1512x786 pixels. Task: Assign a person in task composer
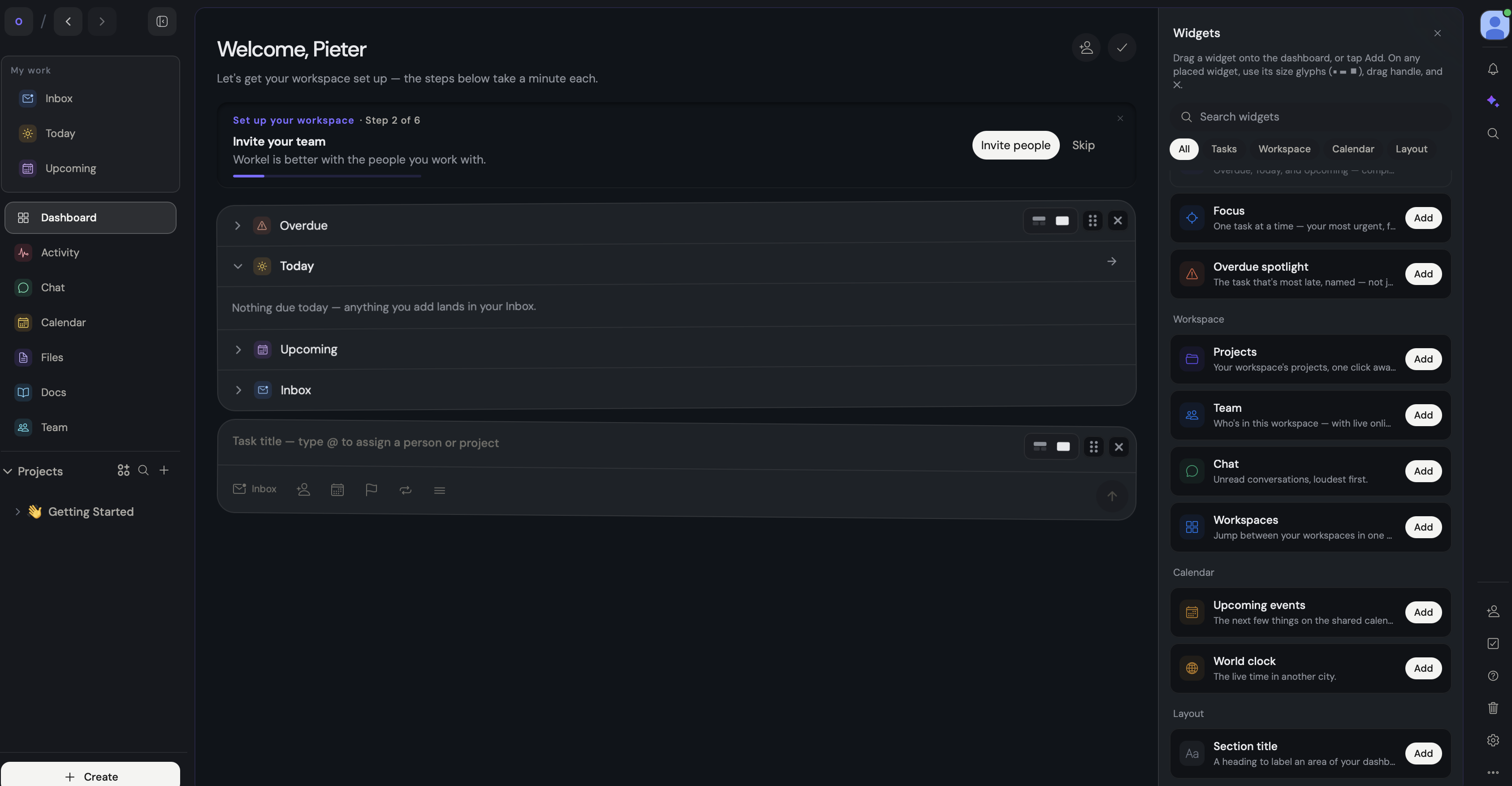click(x=303, y=489)
